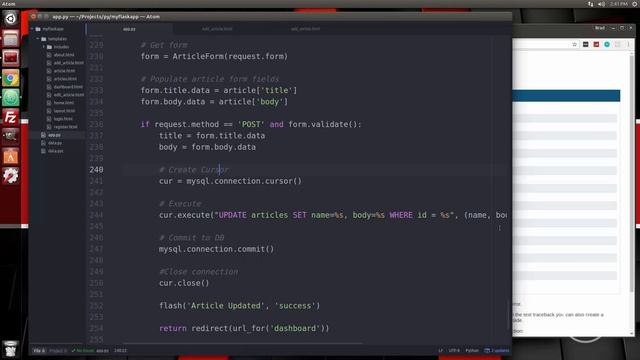
Task: Switch to the app.py editor tab
Action: (129, 29)
